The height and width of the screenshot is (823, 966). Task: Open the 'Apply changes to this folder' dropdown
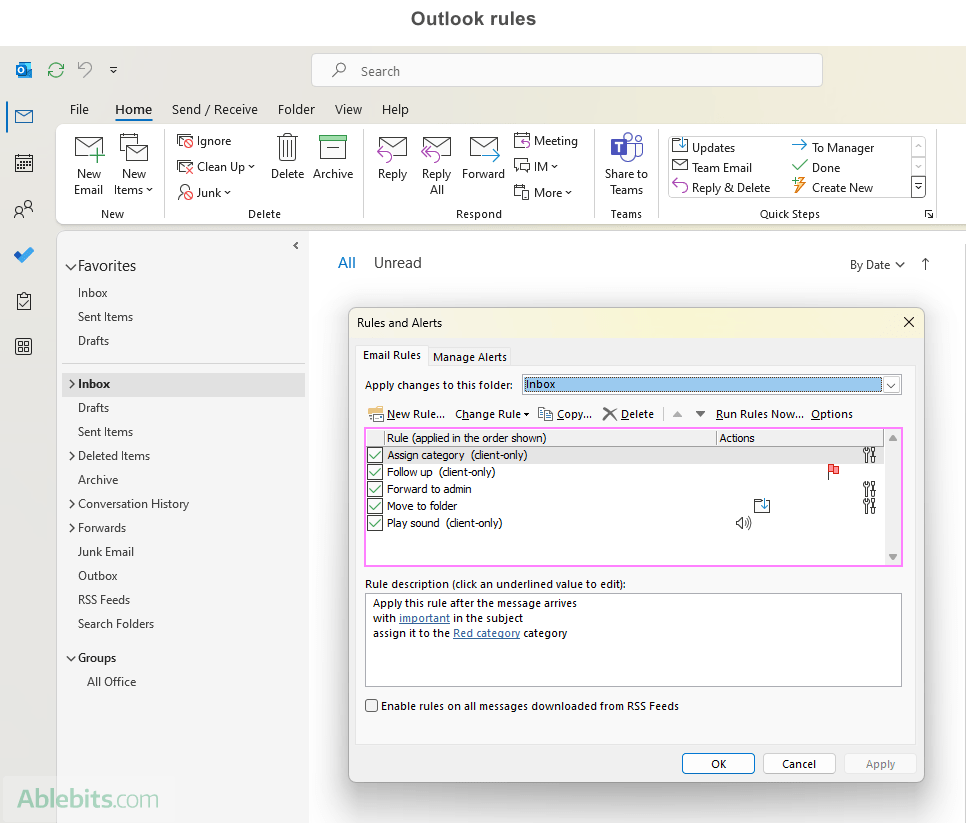pyautogui.click(x=890, y=384)
